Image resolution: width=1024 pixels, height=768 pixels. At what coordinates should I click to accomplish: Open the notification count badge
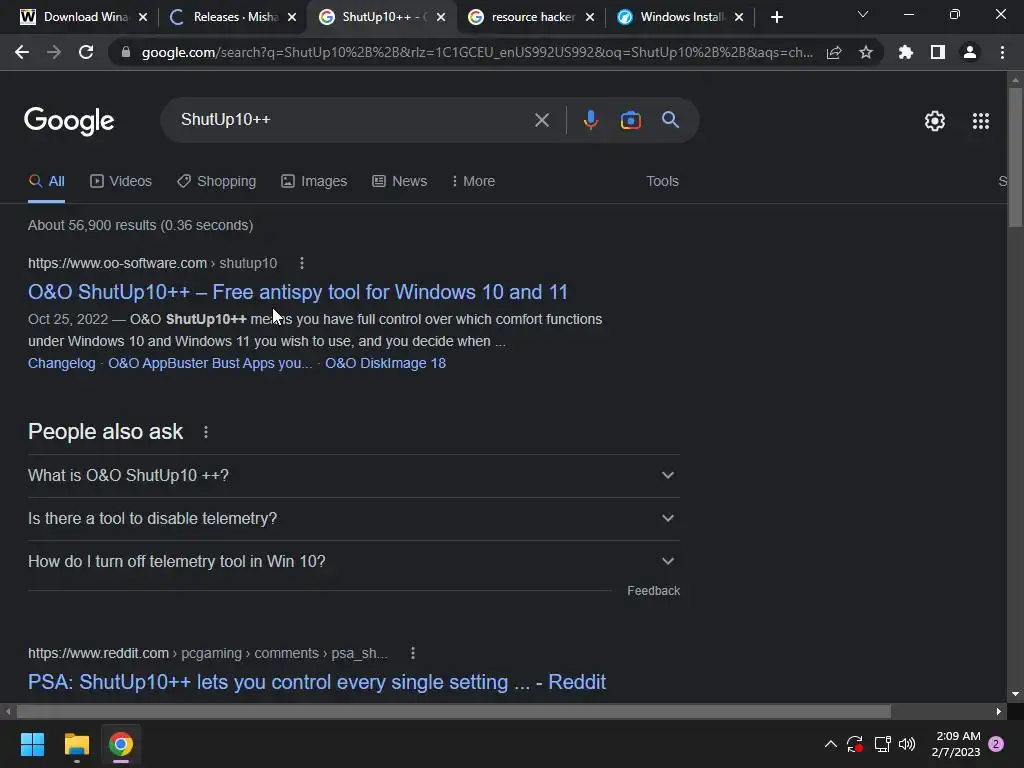[x=997, y=744]
